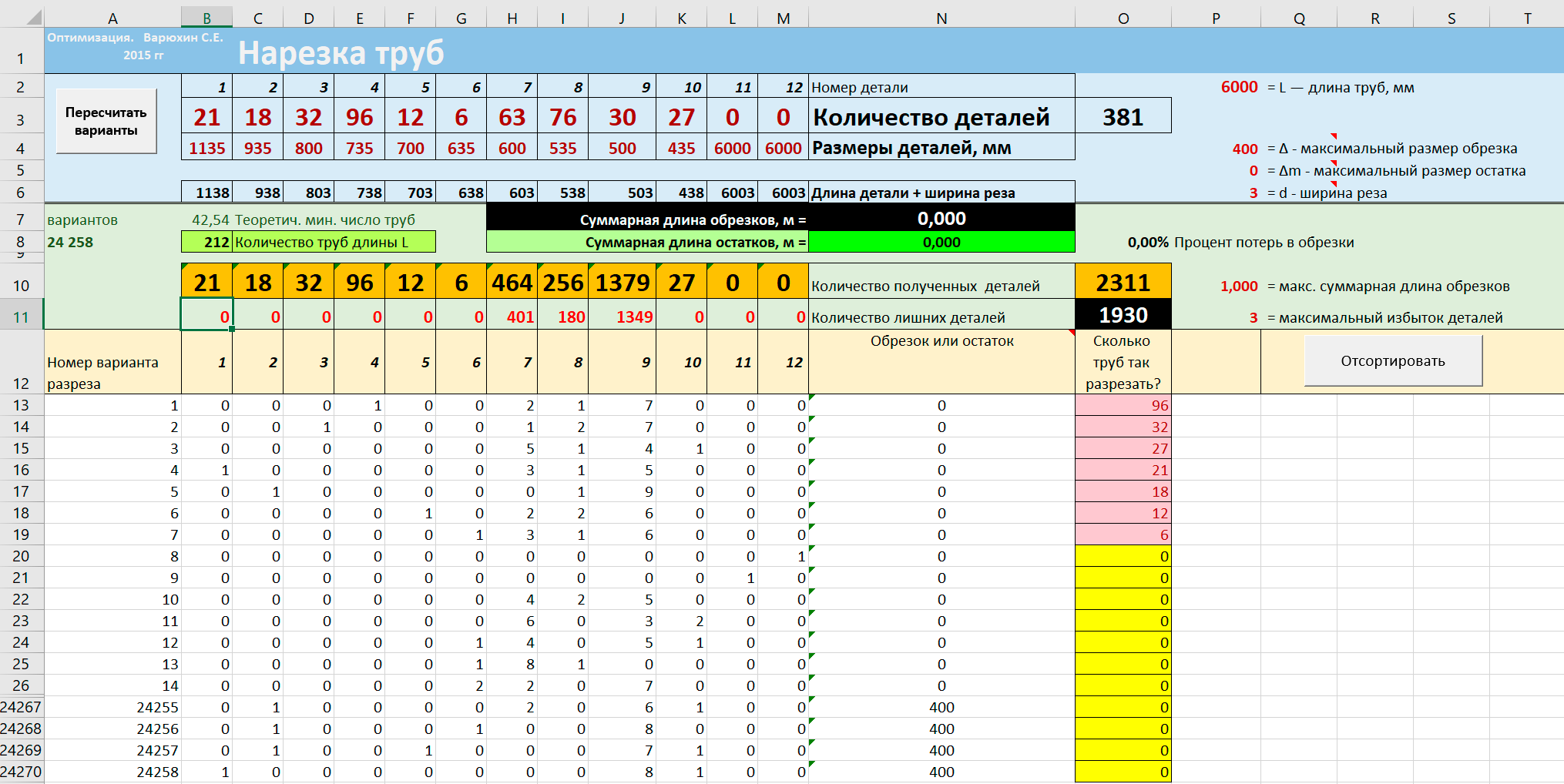Select the Номер варианта разреза header cell
Viewport: 1564px width, 784px height.
[x=112, y=362]
